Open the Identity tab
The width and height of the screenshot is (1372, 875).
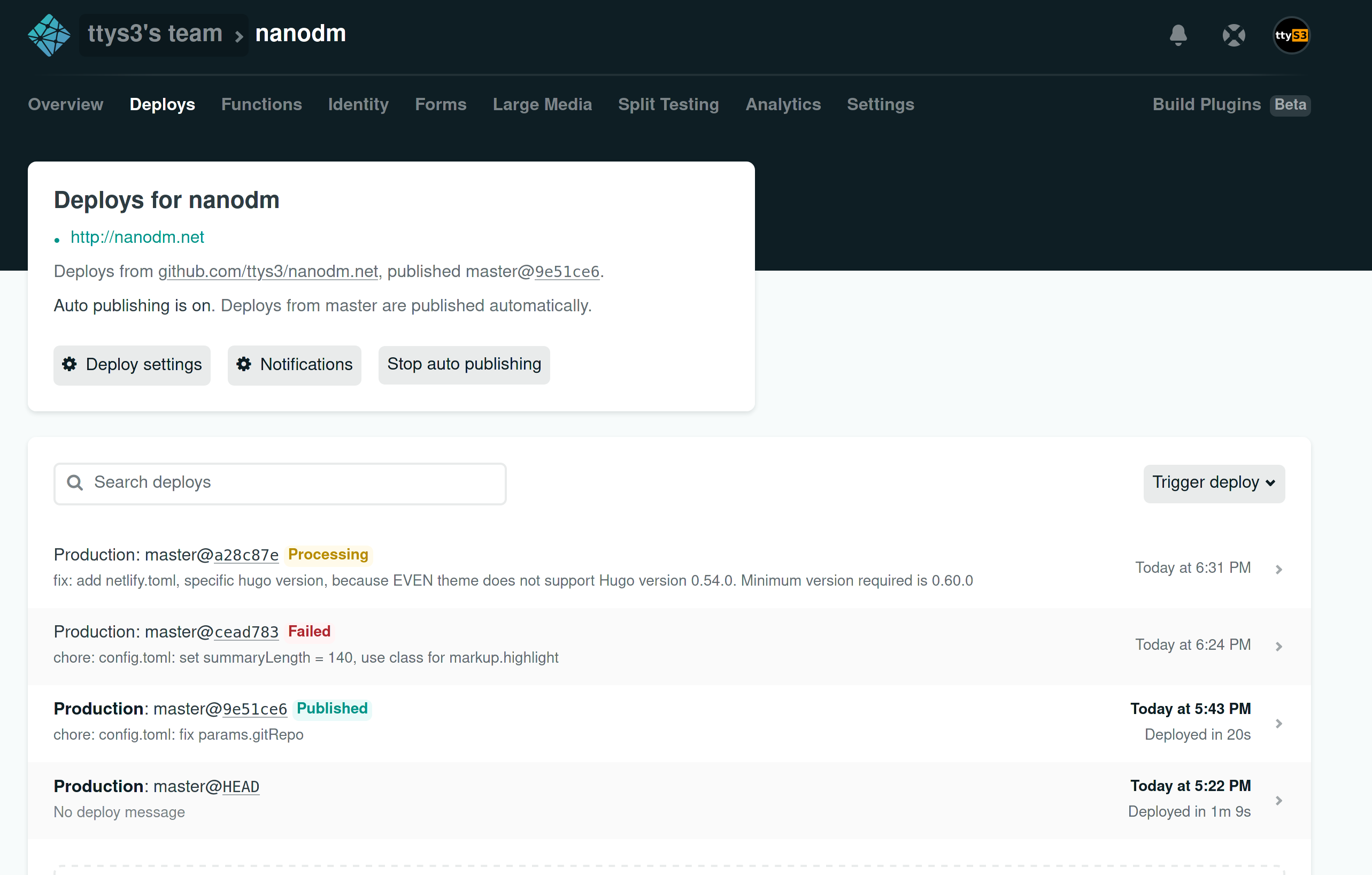pyautogui.click(x=358, y=104)
